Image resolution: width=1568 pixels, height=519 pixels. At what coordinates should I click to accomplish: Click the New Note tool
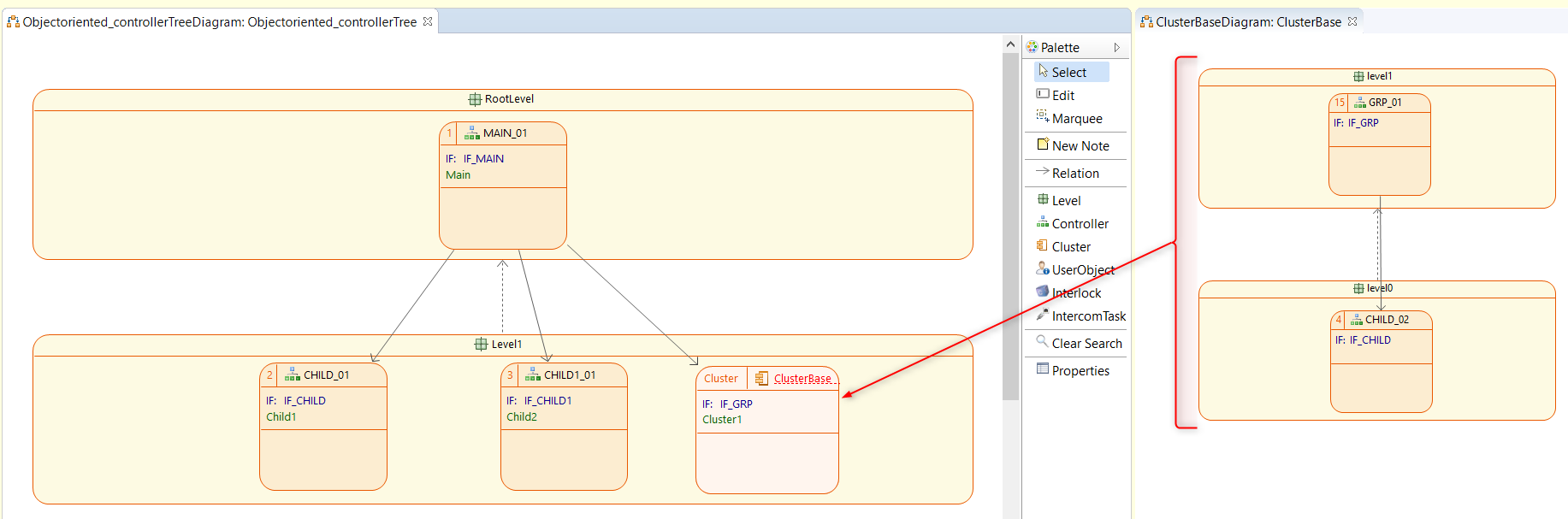(1080, 145)
